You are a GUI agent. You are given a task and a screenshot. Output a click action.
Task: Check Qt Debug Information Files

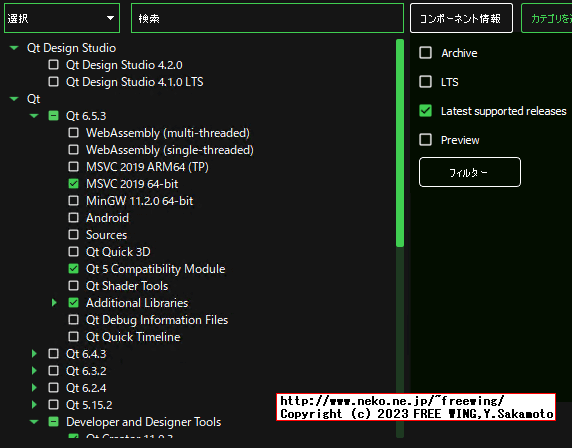click(x=74, y=320)
